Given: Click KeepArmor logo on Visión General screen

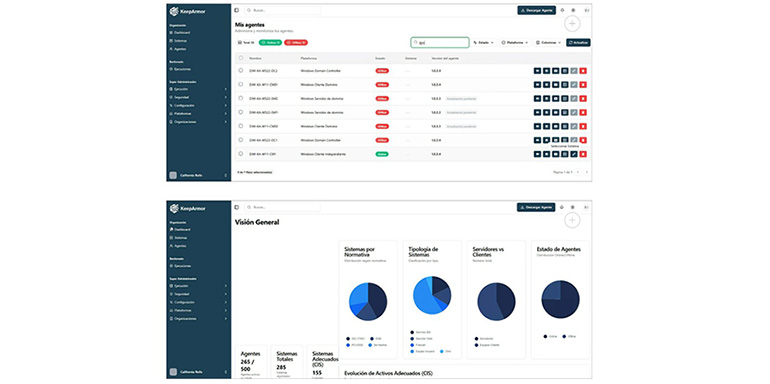Looking at the screenshot, I should pyautogui.click(x=188, y=208).
